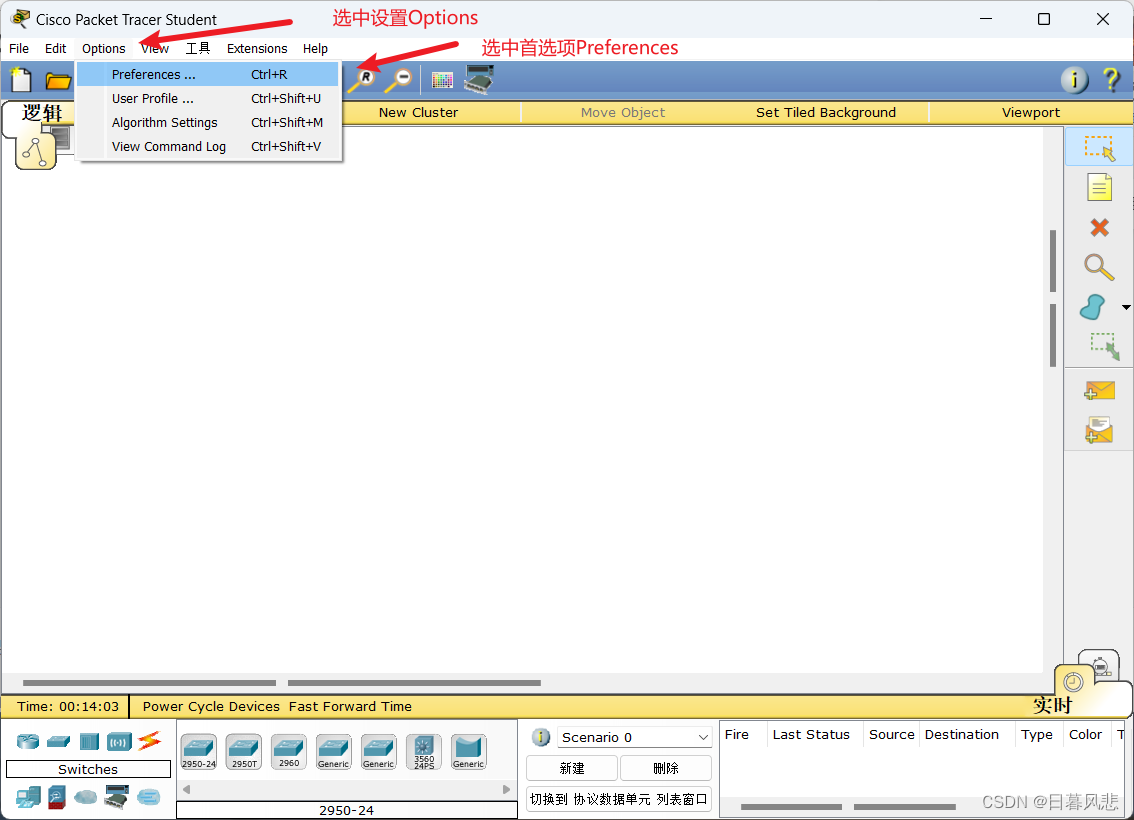
Task: Open the Custom Devices Dialog icon
Action: [x=479, y=80]
